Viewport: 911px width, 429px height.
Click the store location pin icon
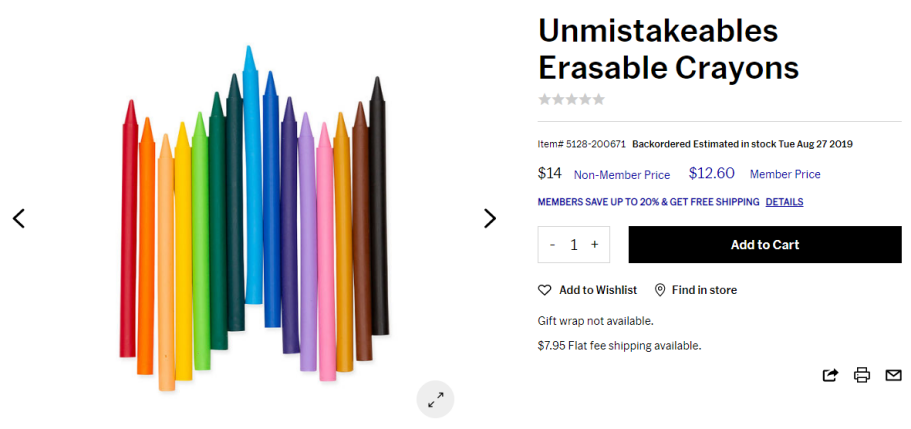pos(660,290)
